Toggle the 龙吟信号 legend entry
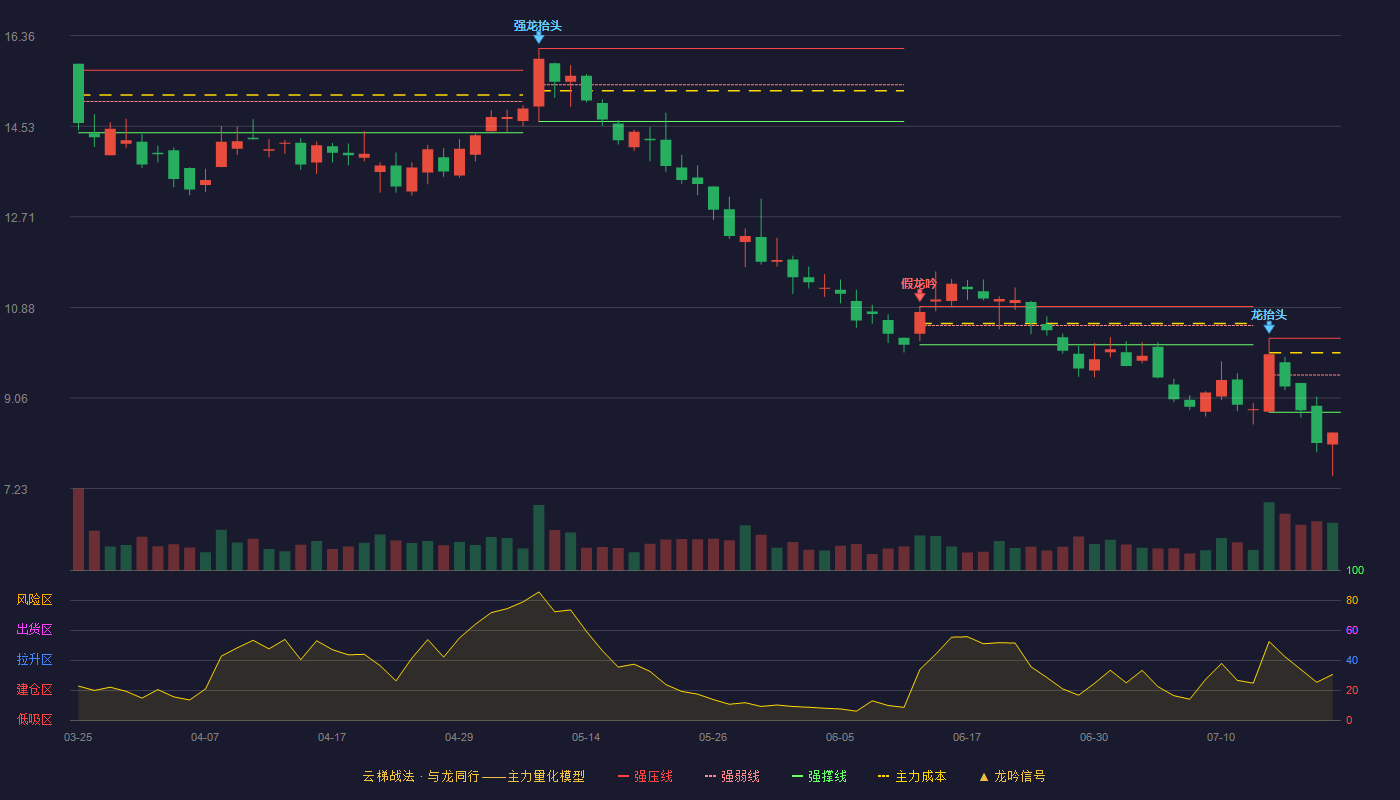The image size is (1400, 800). point(1012,776)
